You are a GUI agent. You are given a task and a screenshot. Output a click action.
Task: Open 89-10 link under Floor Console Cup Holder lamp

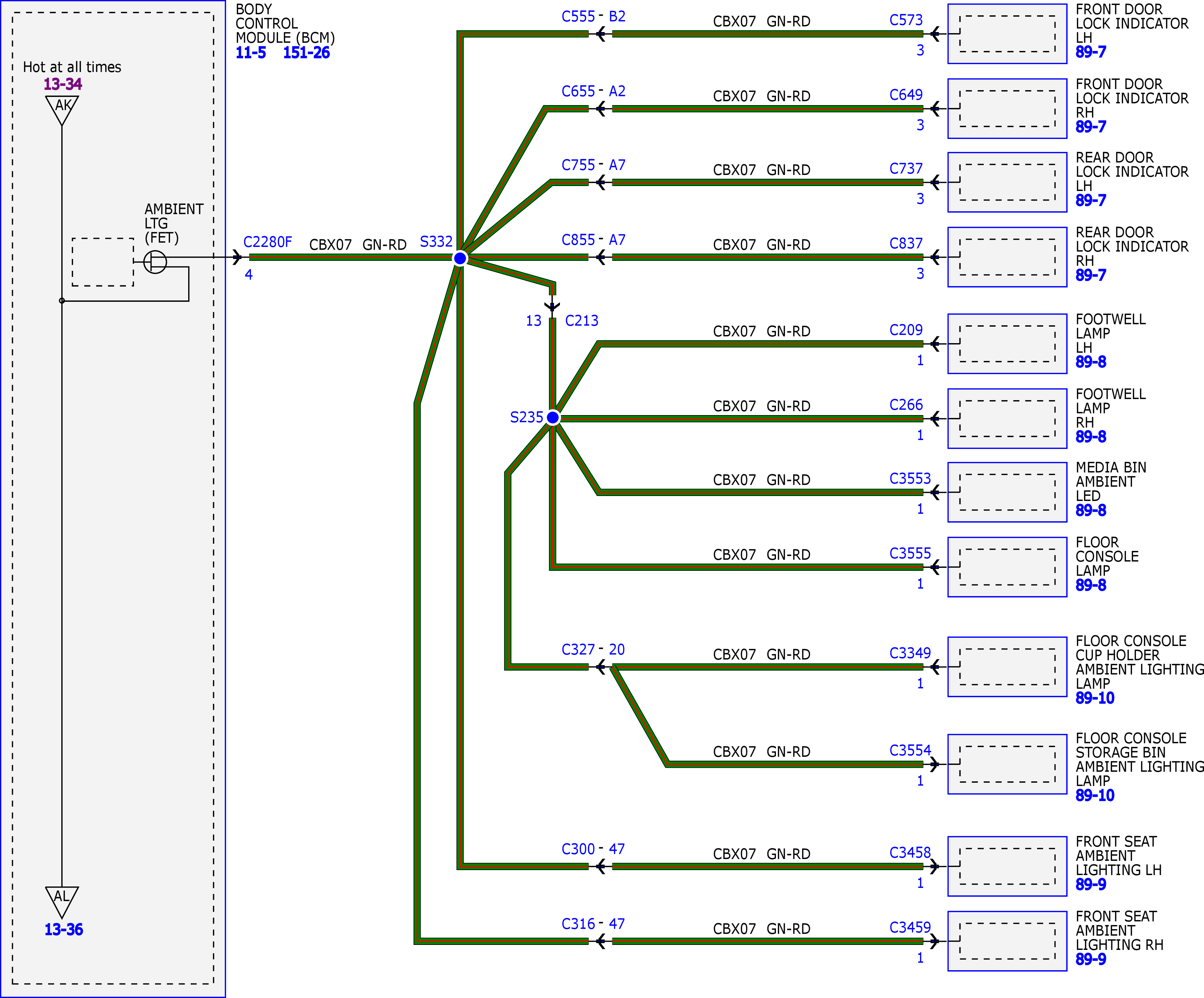pyautogui.click(x=1095, y=698)
